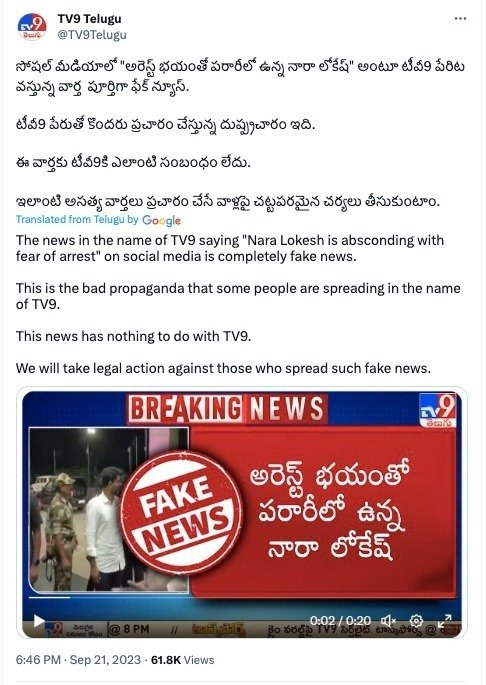
Task: Click the 6:46 PM Sep 21, 2023 timestamp
Action: point(78,660)
